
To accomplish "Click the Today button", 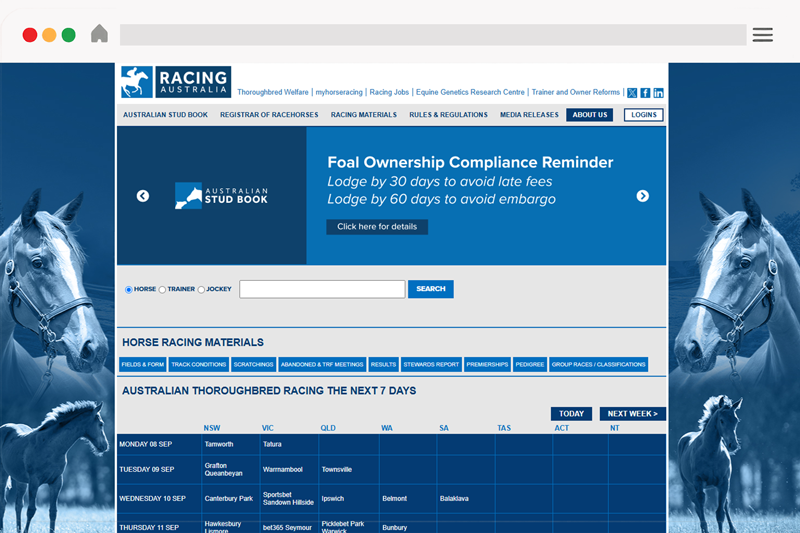I will pyautogui.click(x=571, y=414).
